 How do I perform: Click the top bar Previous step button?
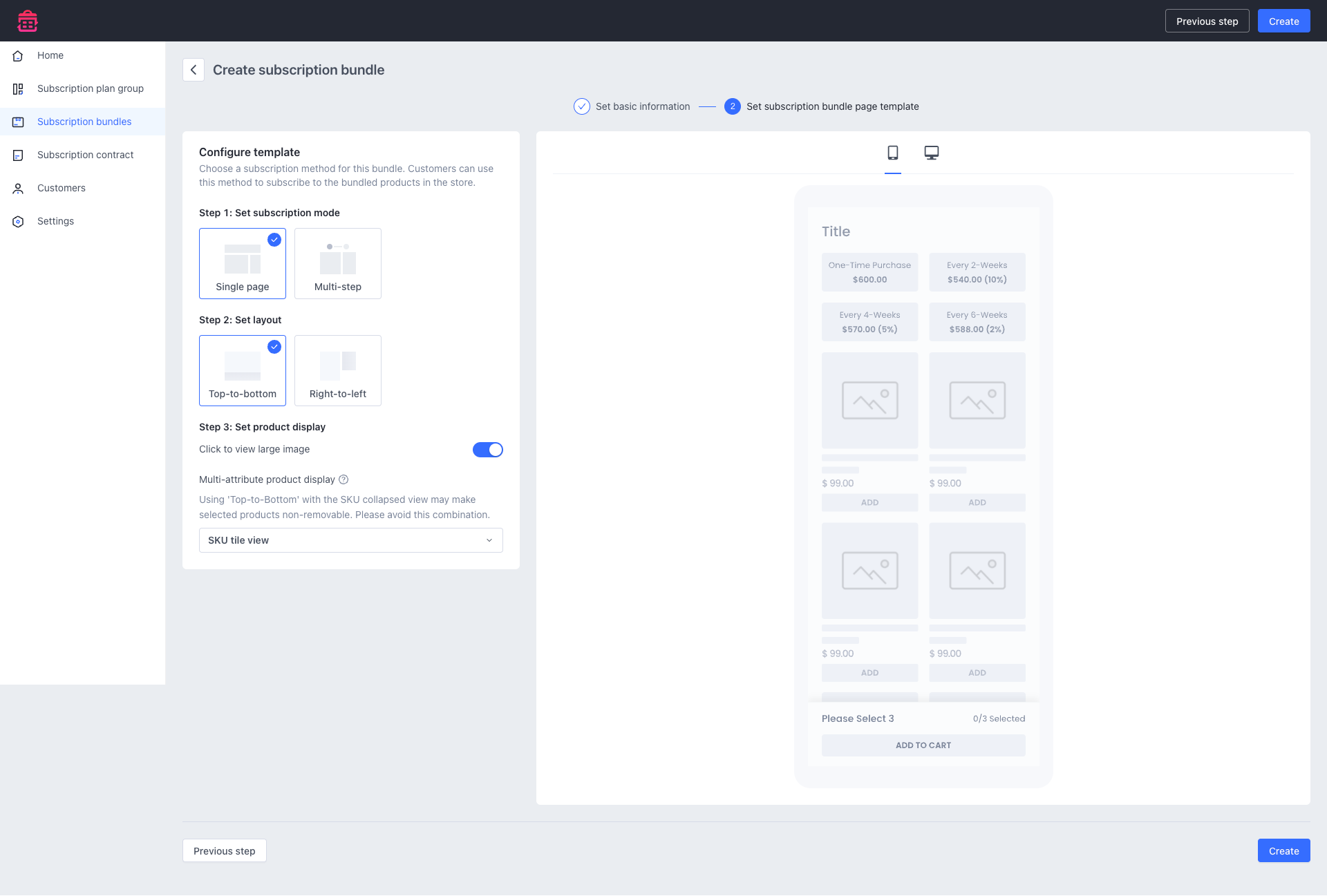[1207, 21]
